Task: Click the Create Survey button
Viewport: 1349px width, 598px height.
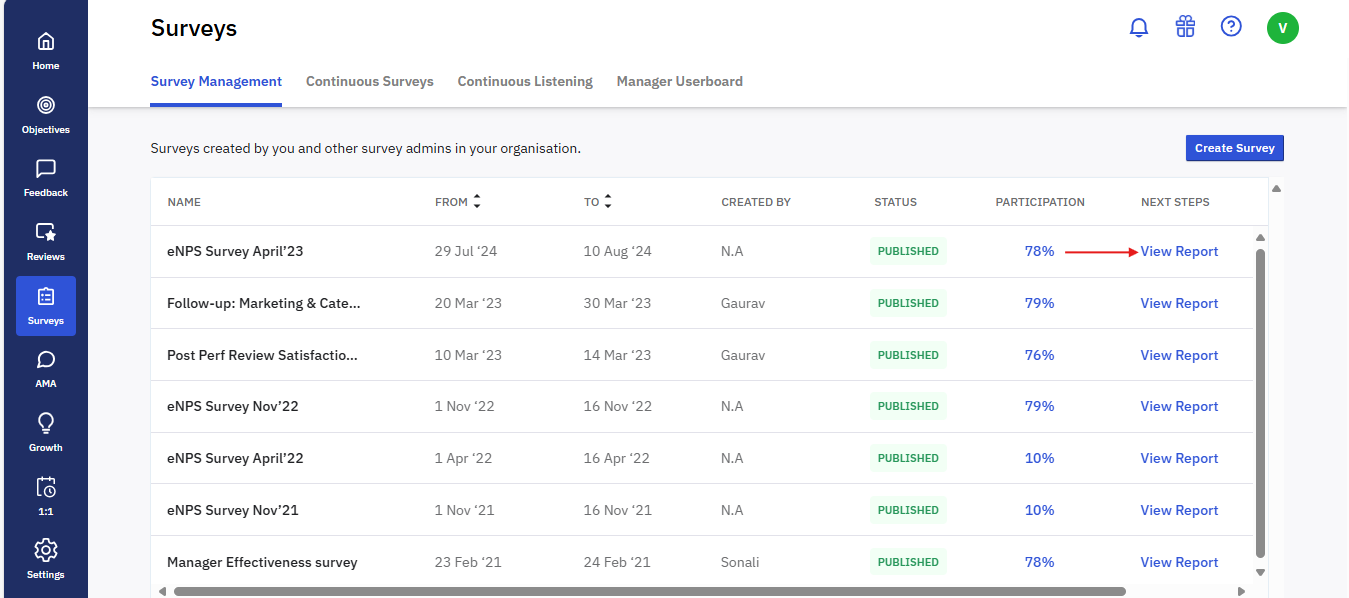Action: click(x=1234, y=148)
